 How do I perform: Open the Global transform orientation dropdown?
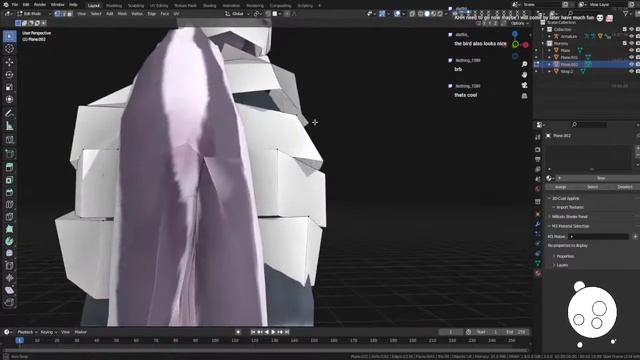point(238,13)
